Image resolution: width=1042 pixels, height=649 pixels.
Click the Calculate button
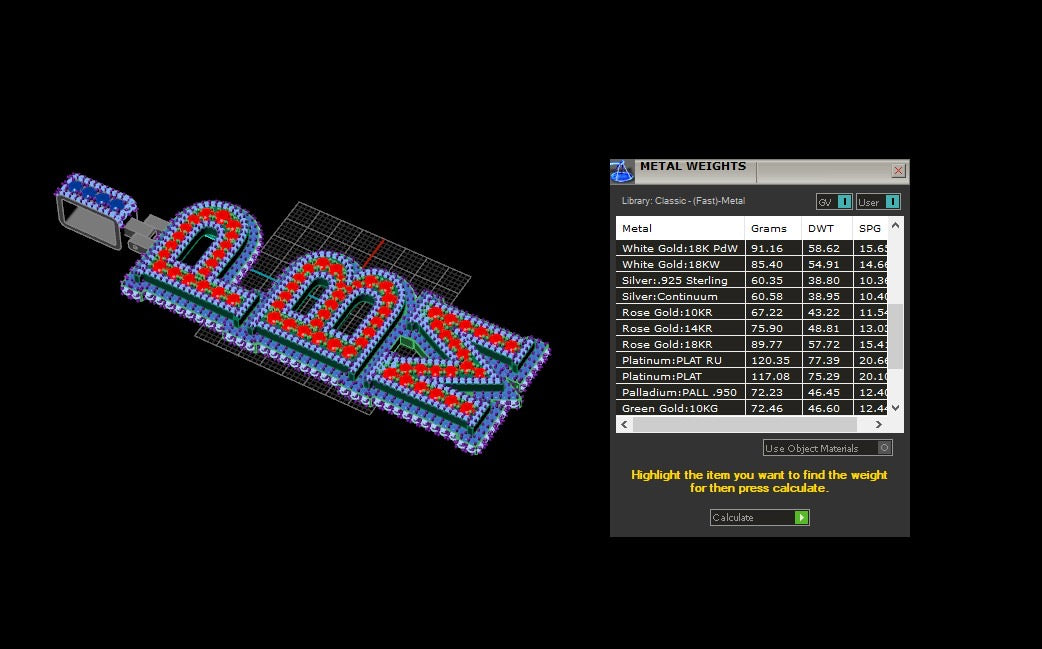[760, 517]
